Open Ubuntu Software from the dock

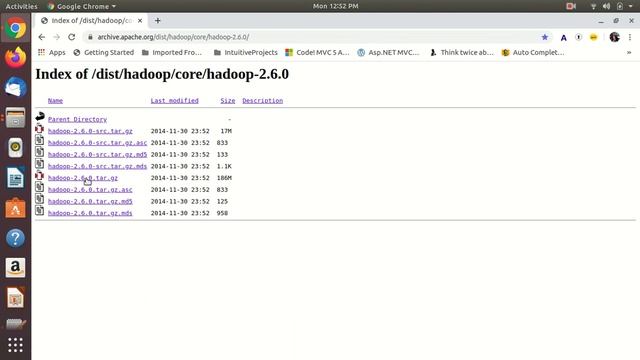click(x=16, y=208)
